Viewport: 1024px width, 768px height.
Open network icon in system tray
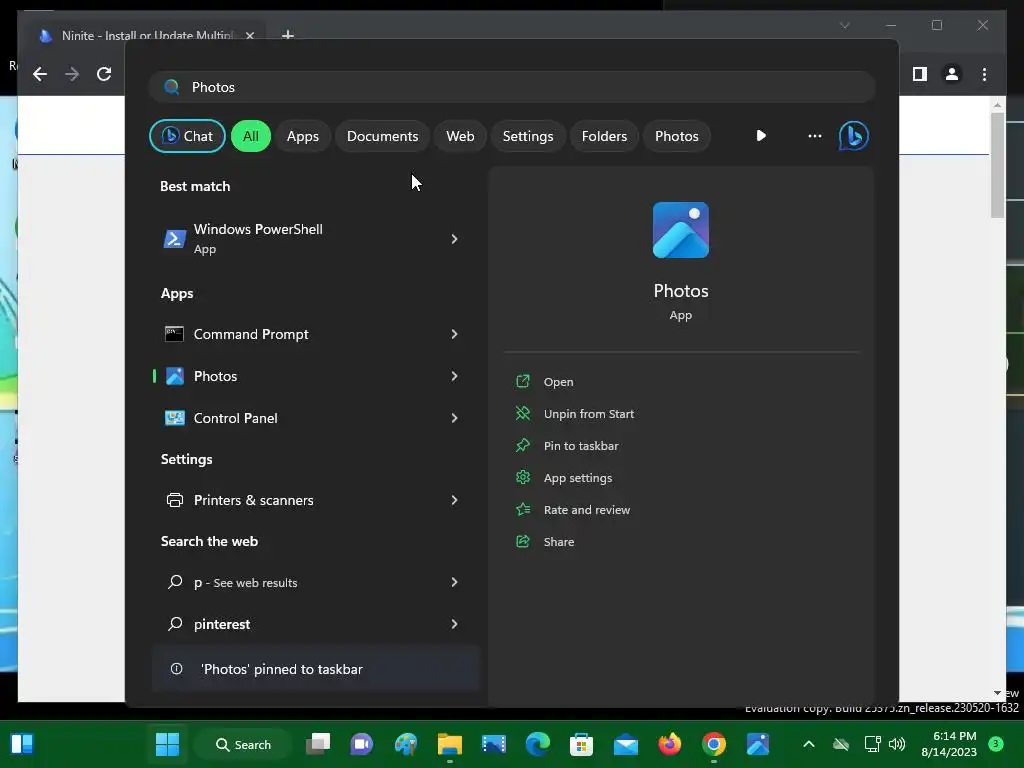(x=872, y=744)
